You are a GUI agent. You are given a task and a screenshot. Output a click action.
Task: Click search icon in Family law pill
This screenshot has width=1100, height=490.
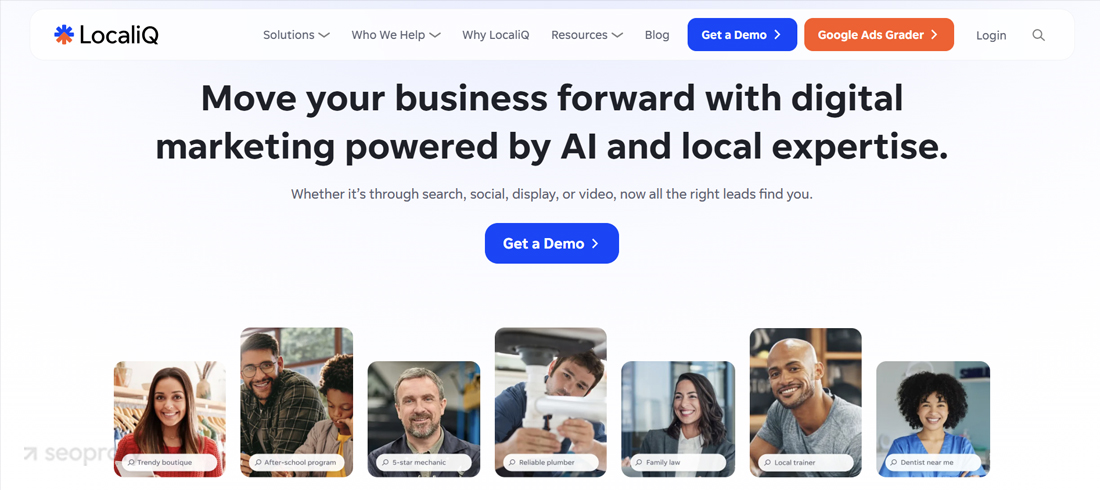639,463
